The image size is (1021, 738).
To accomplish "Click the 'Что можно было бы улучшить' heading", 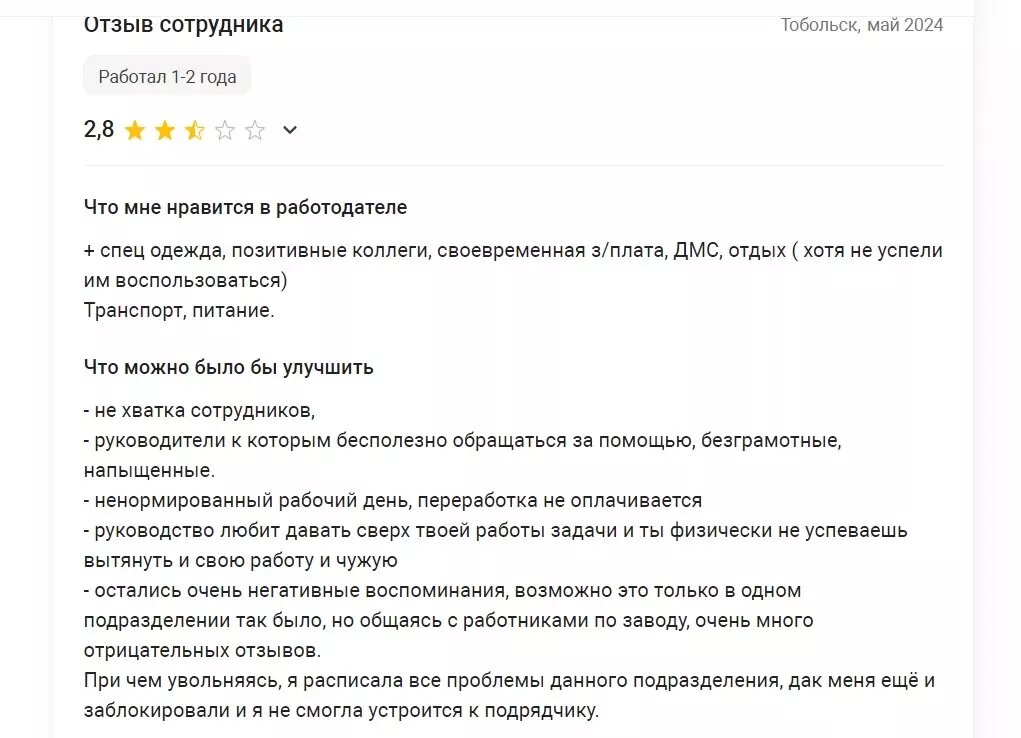I will (228, 366).
